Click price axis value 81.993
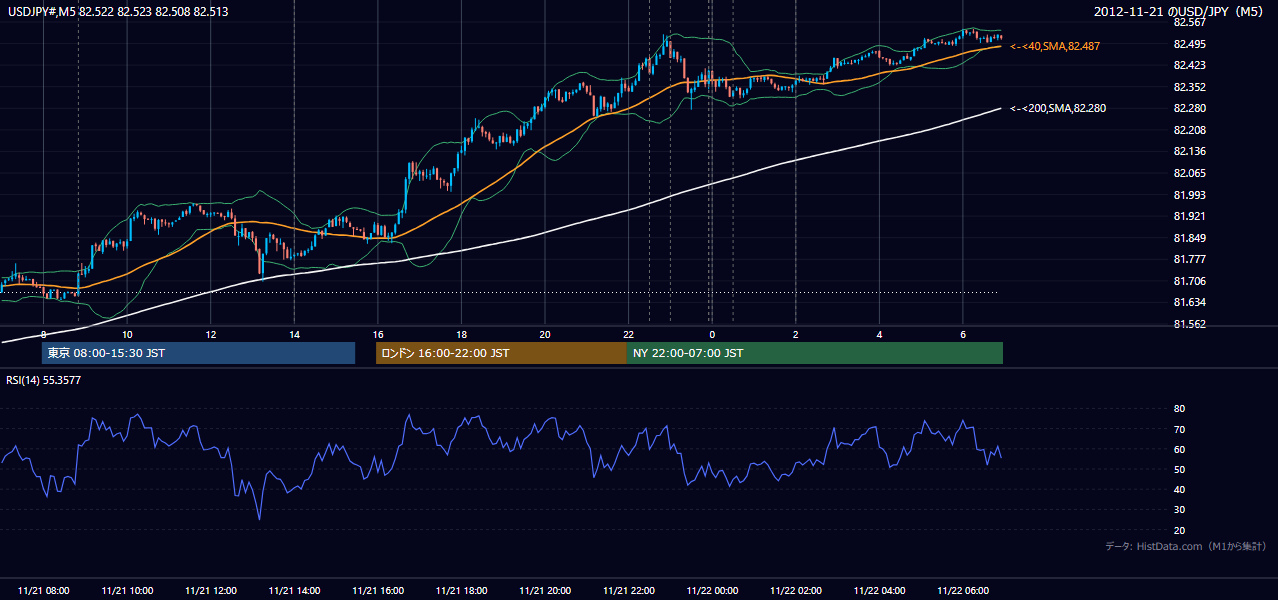1278x600 pixels. (x=1189, y=195)
